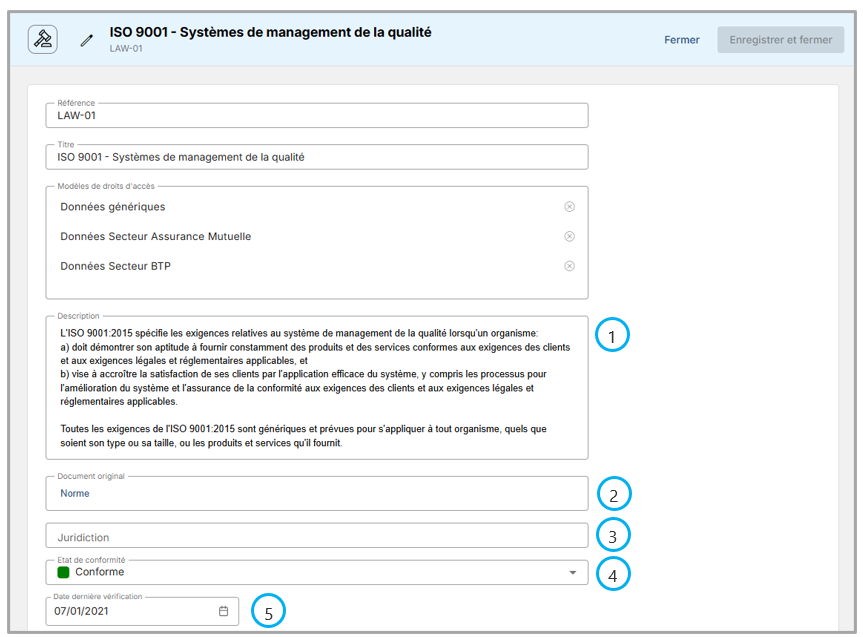This screenshot has height=637, width=863.
Task: Select the Données génériques list item
Action: 113,207
